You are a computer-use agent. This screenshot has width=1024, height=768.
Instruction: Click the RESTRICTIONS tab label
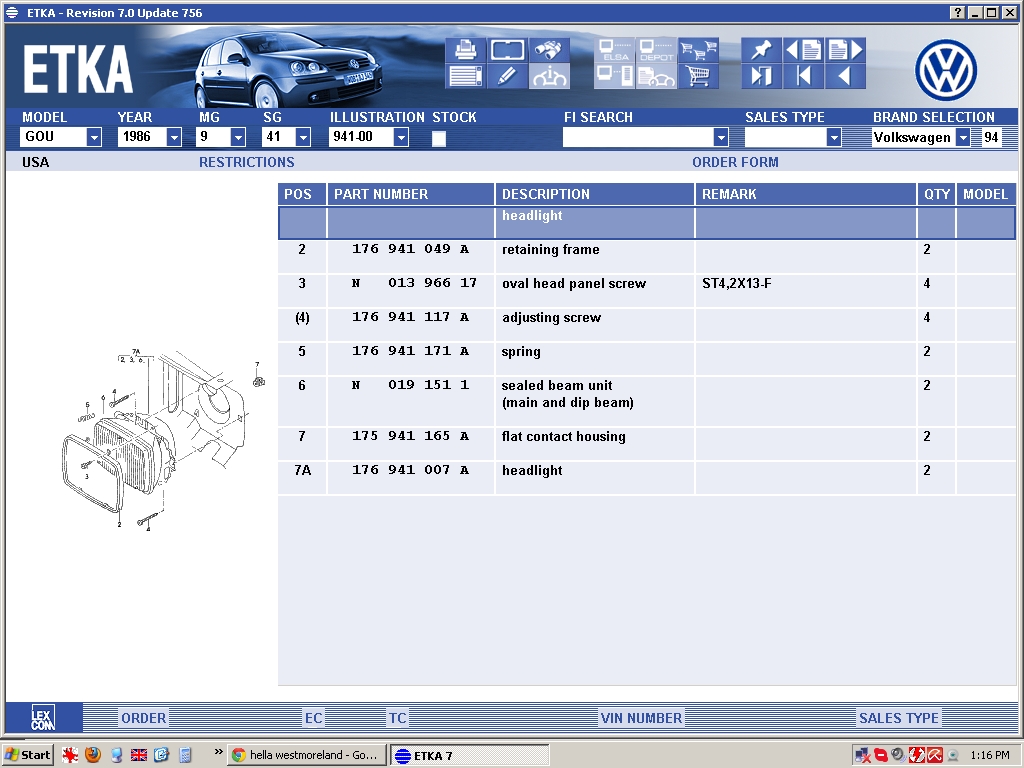pyautogui.click(x=246, y=162)
